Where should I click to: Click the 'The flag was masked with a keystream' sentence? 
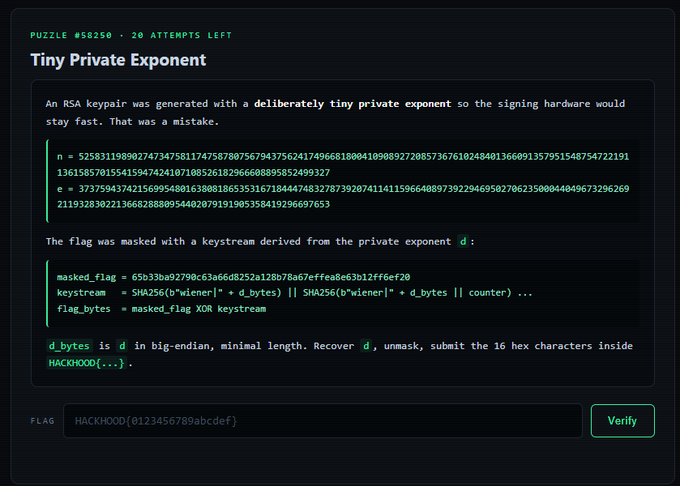click(260, 241)
